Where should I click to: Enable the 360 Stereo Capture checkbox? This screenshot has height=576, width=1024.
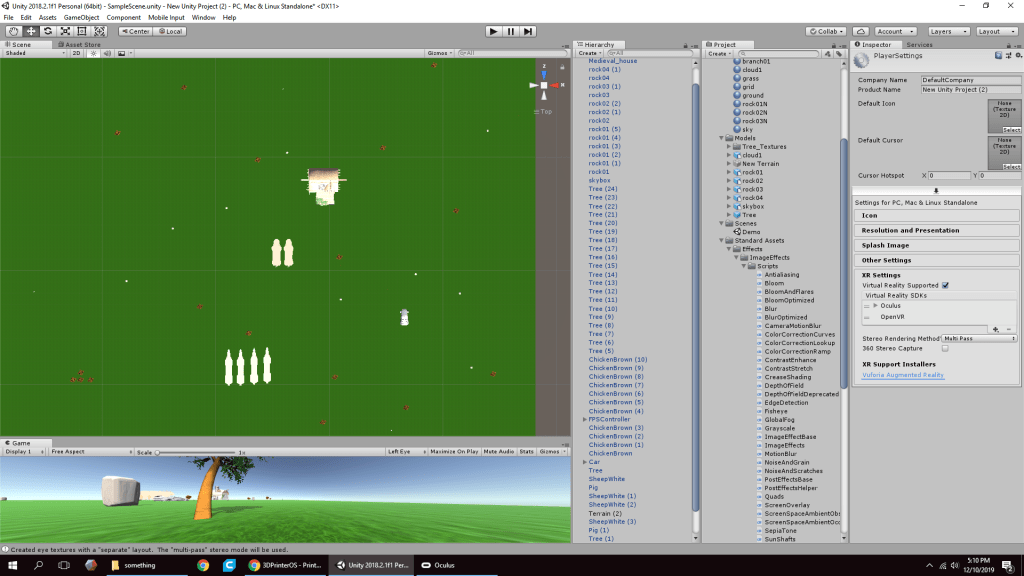pyautogui.click(x=945, y=348)
